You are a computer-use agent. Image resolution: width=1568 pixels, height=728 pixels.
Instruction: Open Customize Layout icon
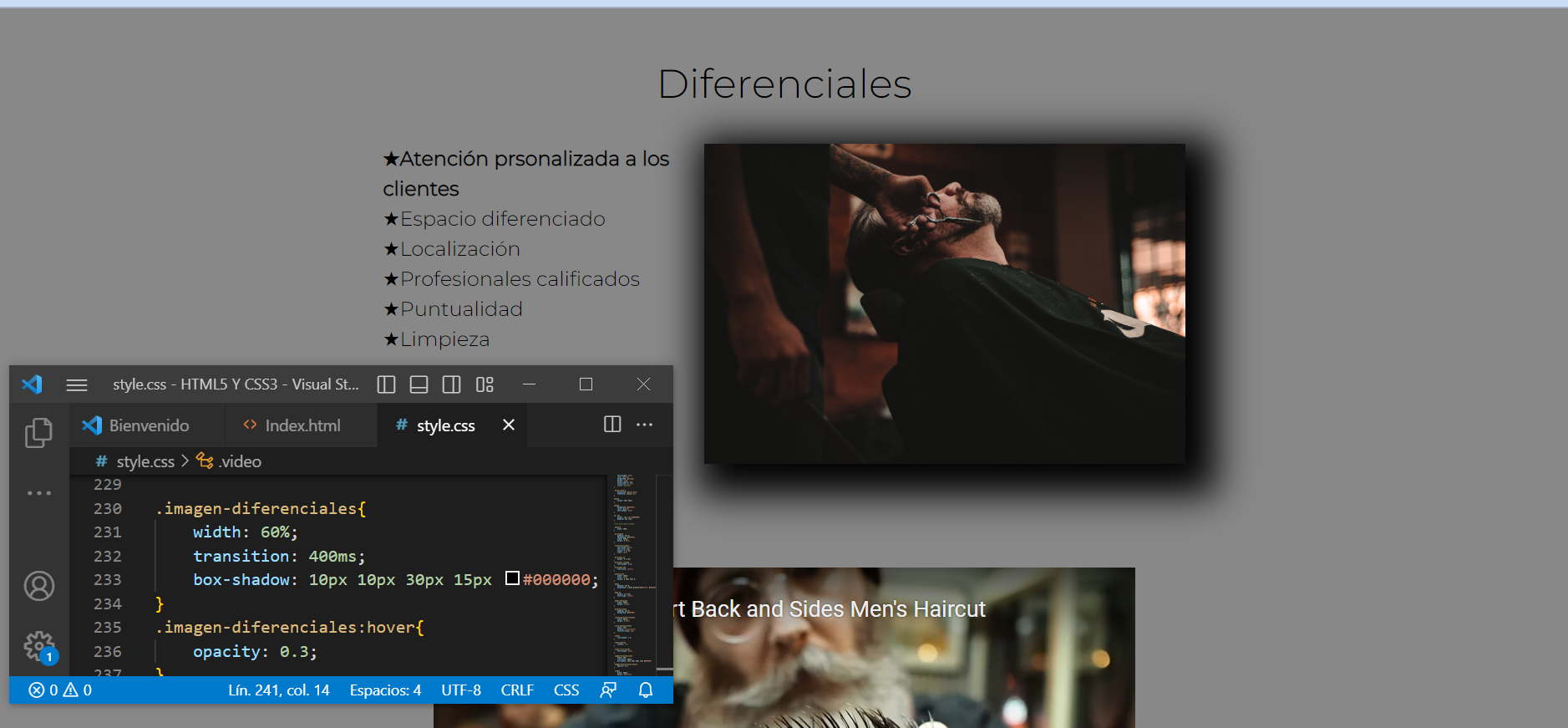click(x=485, y=384)
